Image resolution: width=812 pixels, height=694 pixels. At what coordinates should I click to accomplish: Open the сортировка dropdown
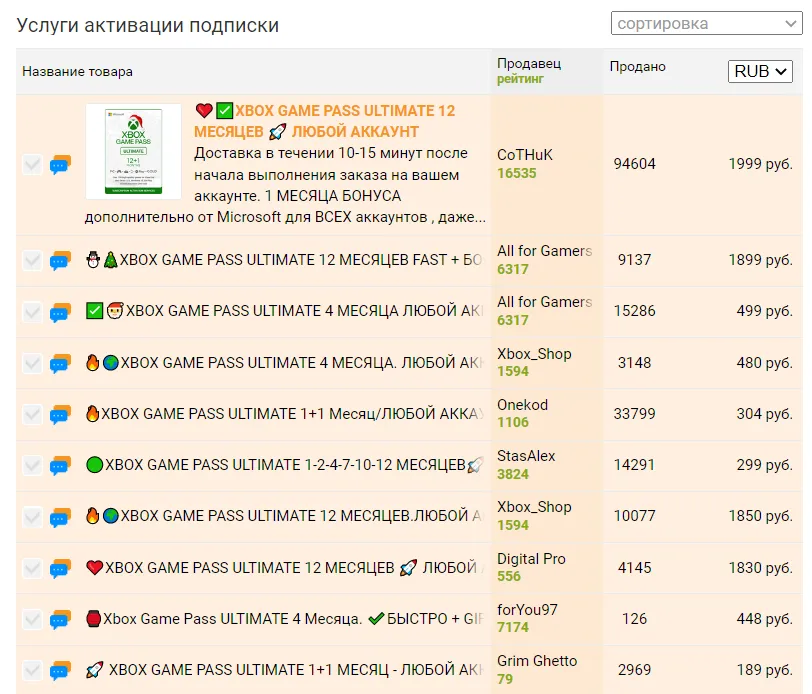[x=706, y=23]
